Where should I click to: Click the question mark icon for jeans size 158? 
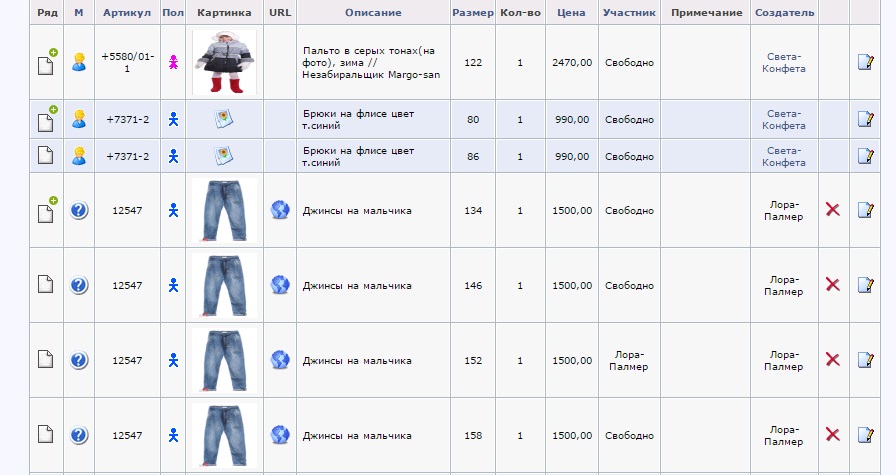click(79, 435)
